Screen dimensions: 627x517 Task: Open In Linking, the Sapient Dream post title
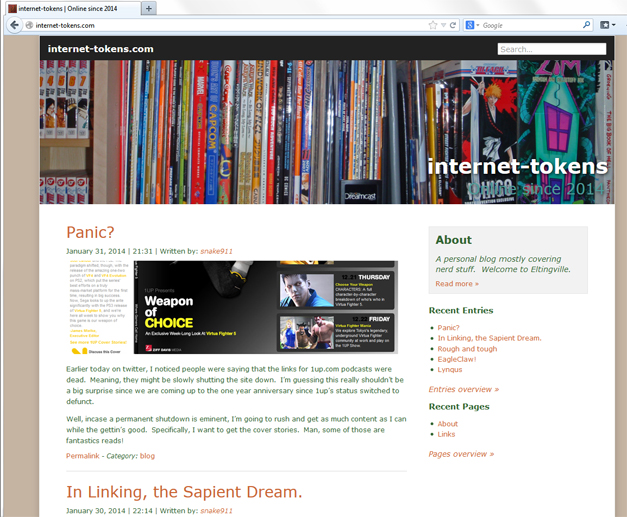pyautogui.click(x=184, y=492)
